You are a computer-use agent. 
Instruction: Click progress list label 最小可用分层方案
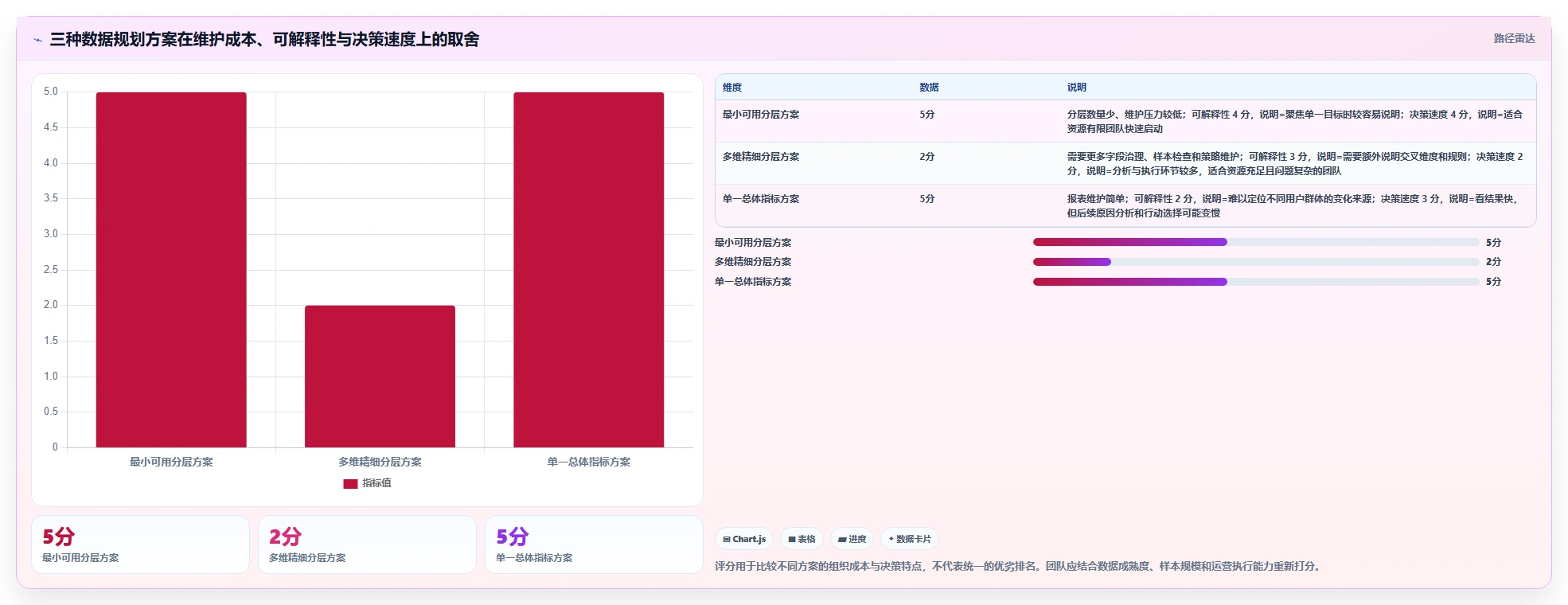(x=753, y=243)
